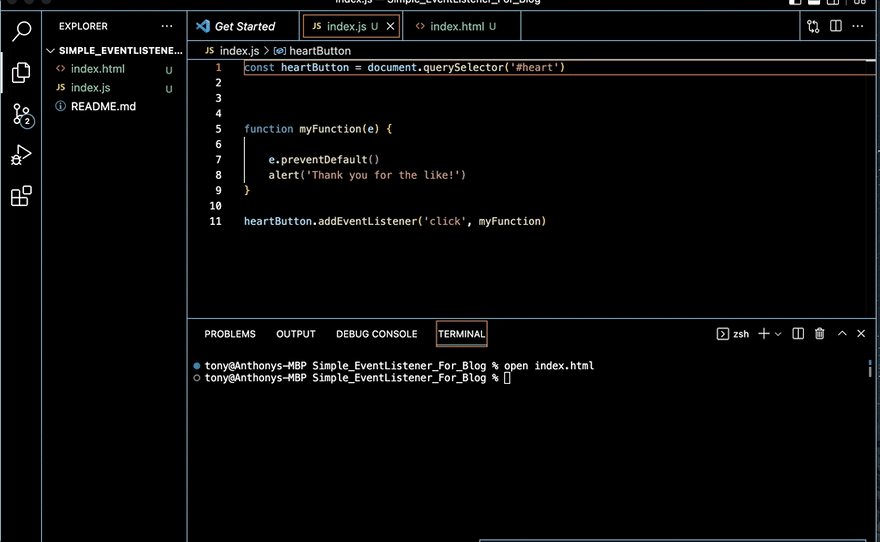The height and width of the screenshot is (542, 880).
Task: Open changes compare icon in editor toolbar
Action: [813, 26]
